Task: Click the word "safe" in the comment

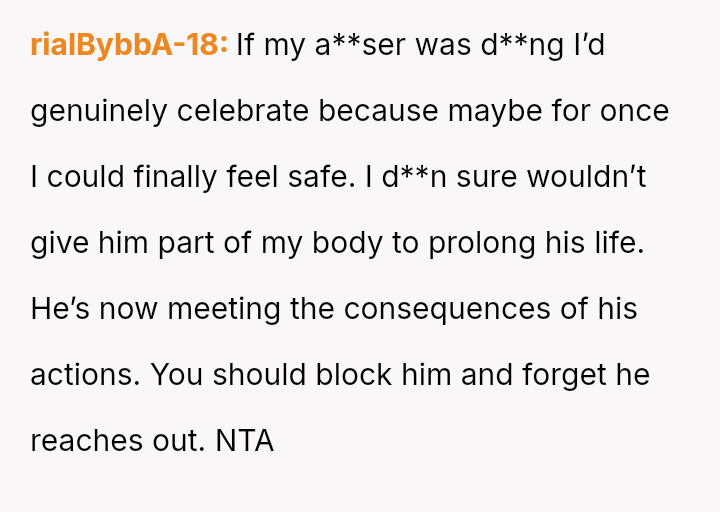Action: (x=327, y=177)
